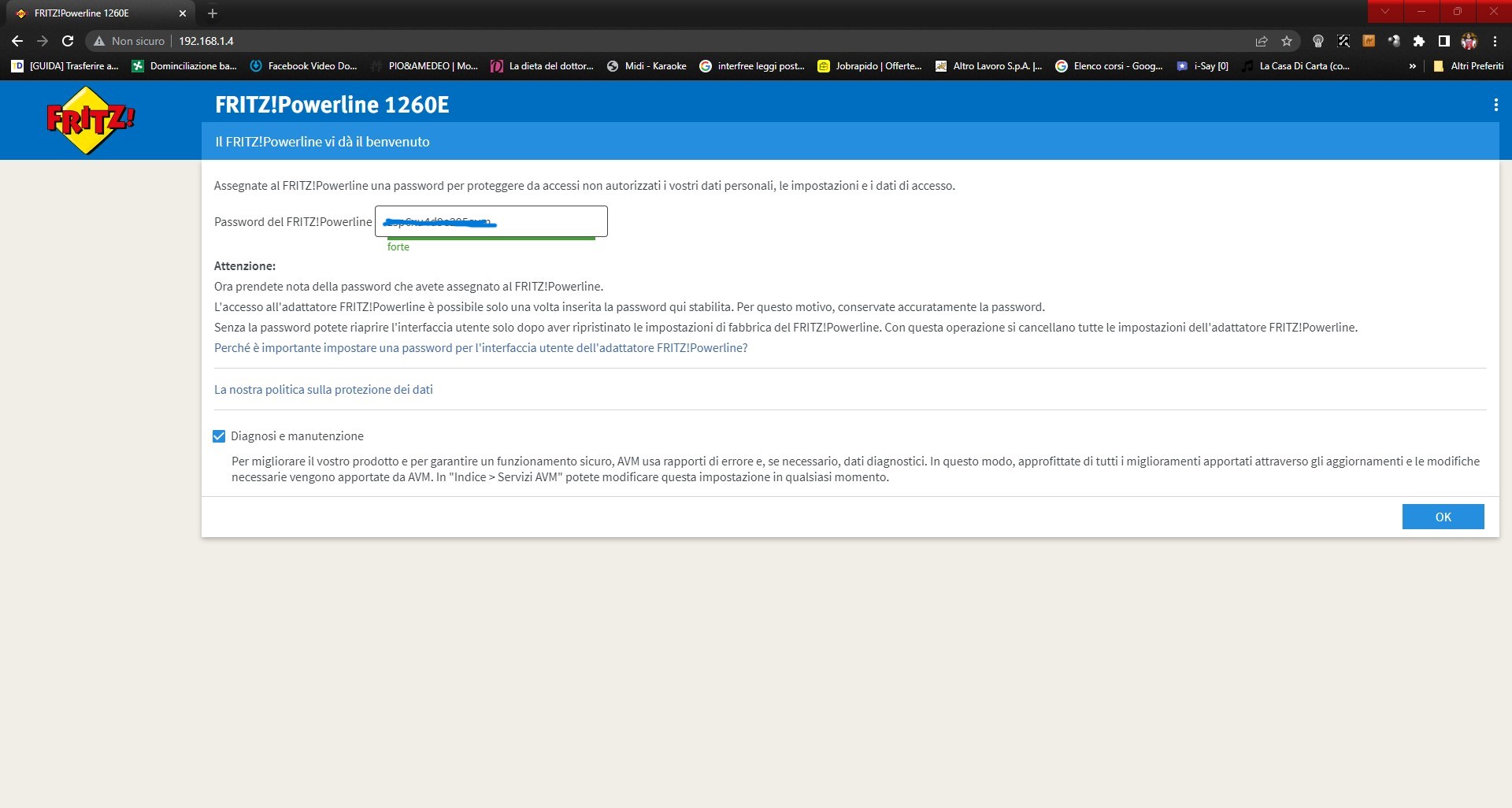The image size is (1512, 808).
Task: Click the FRITZ!Powerline password field
Action: pos(491,221)
